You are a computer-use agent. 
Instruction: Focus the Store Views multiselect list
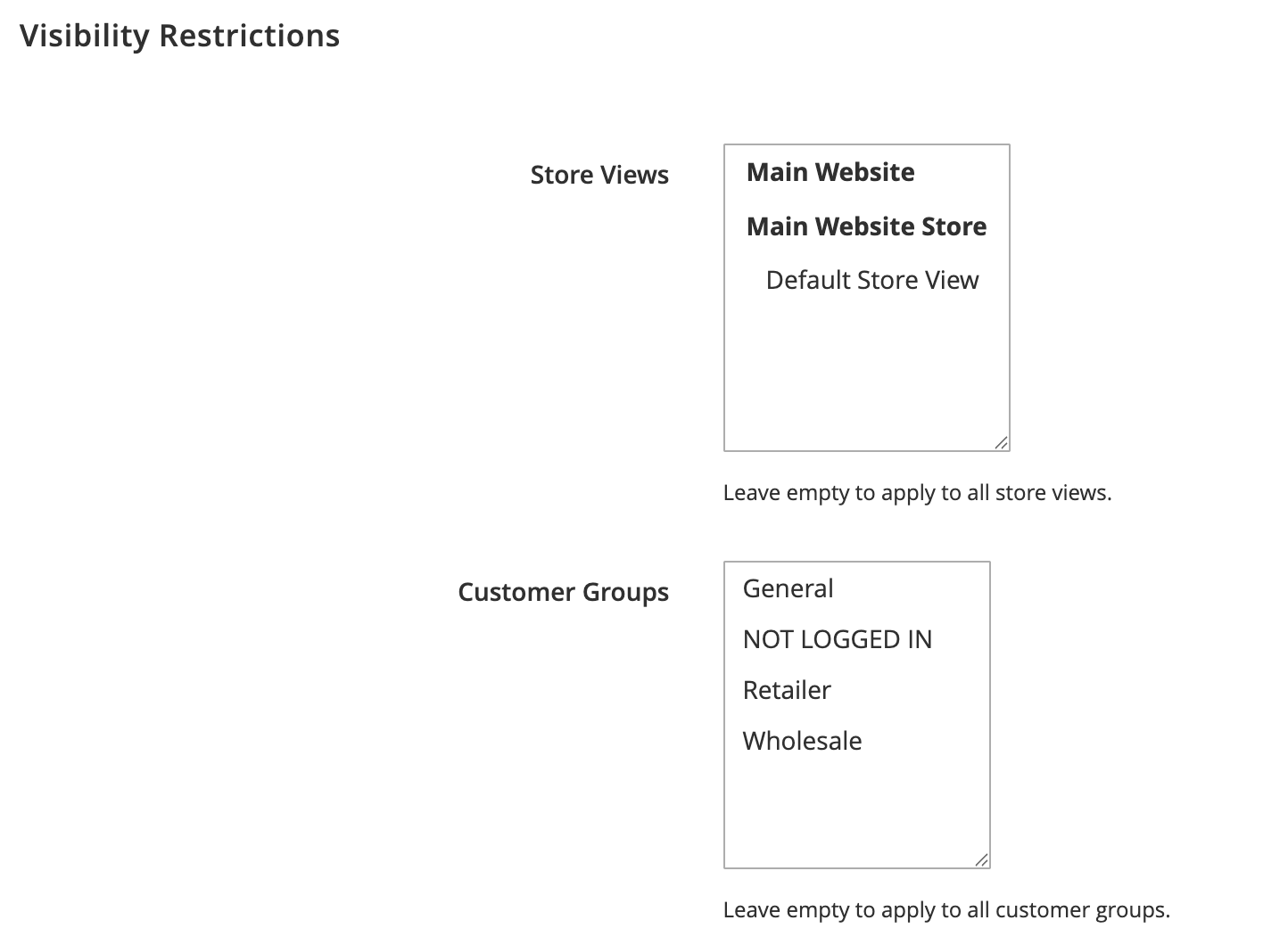867,298
